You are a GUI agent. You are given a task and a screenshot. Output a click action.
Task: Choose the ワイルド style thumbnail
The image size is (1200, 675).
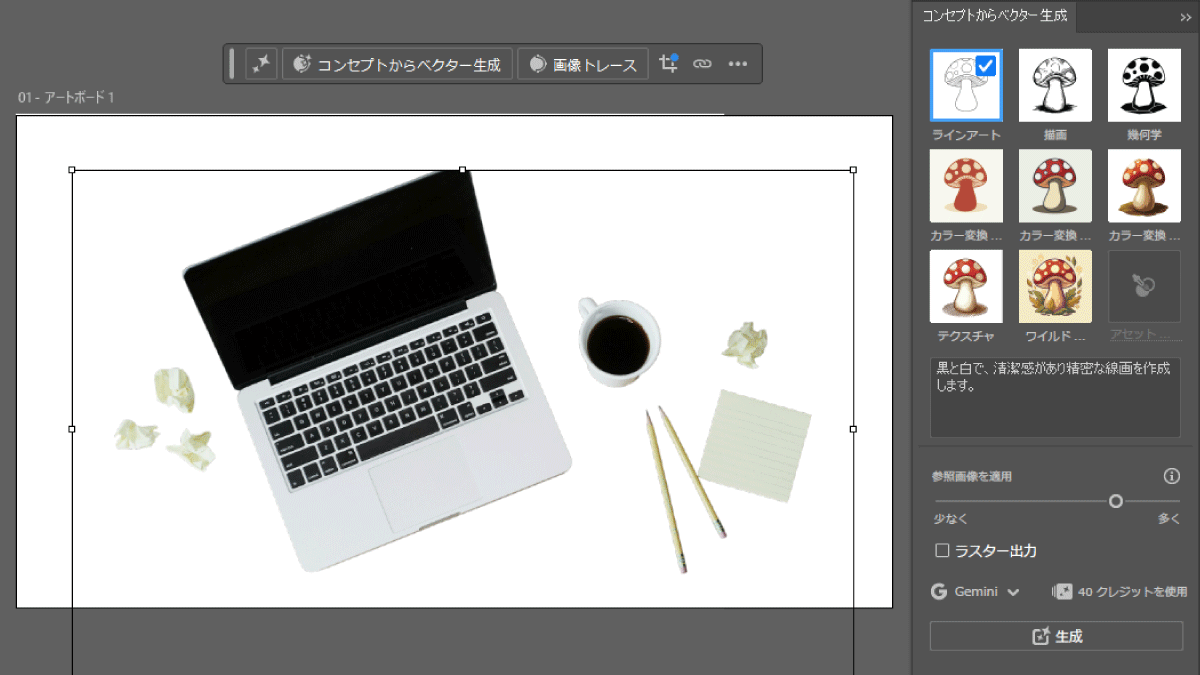[1055, 286]
